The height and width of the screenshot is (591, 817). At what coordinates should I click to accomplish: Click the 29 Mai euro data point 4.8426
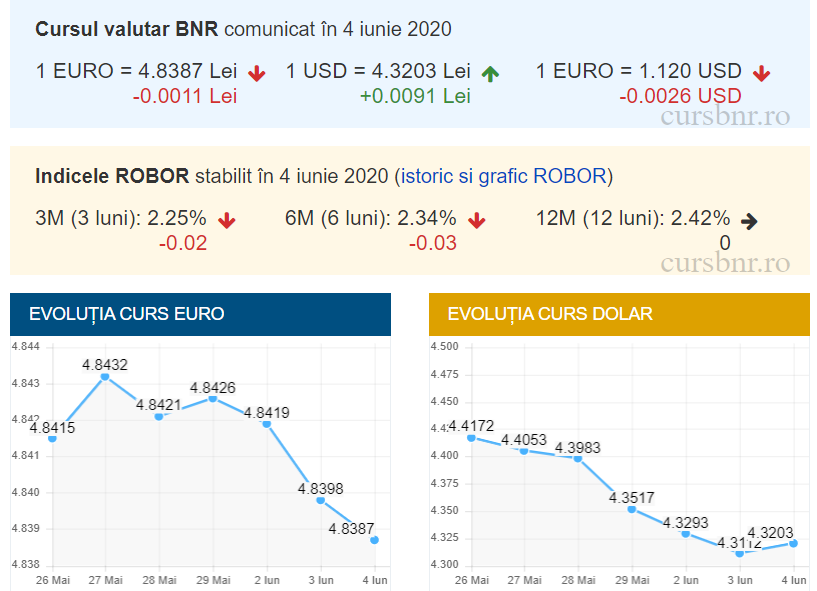[x=212, y=398]
